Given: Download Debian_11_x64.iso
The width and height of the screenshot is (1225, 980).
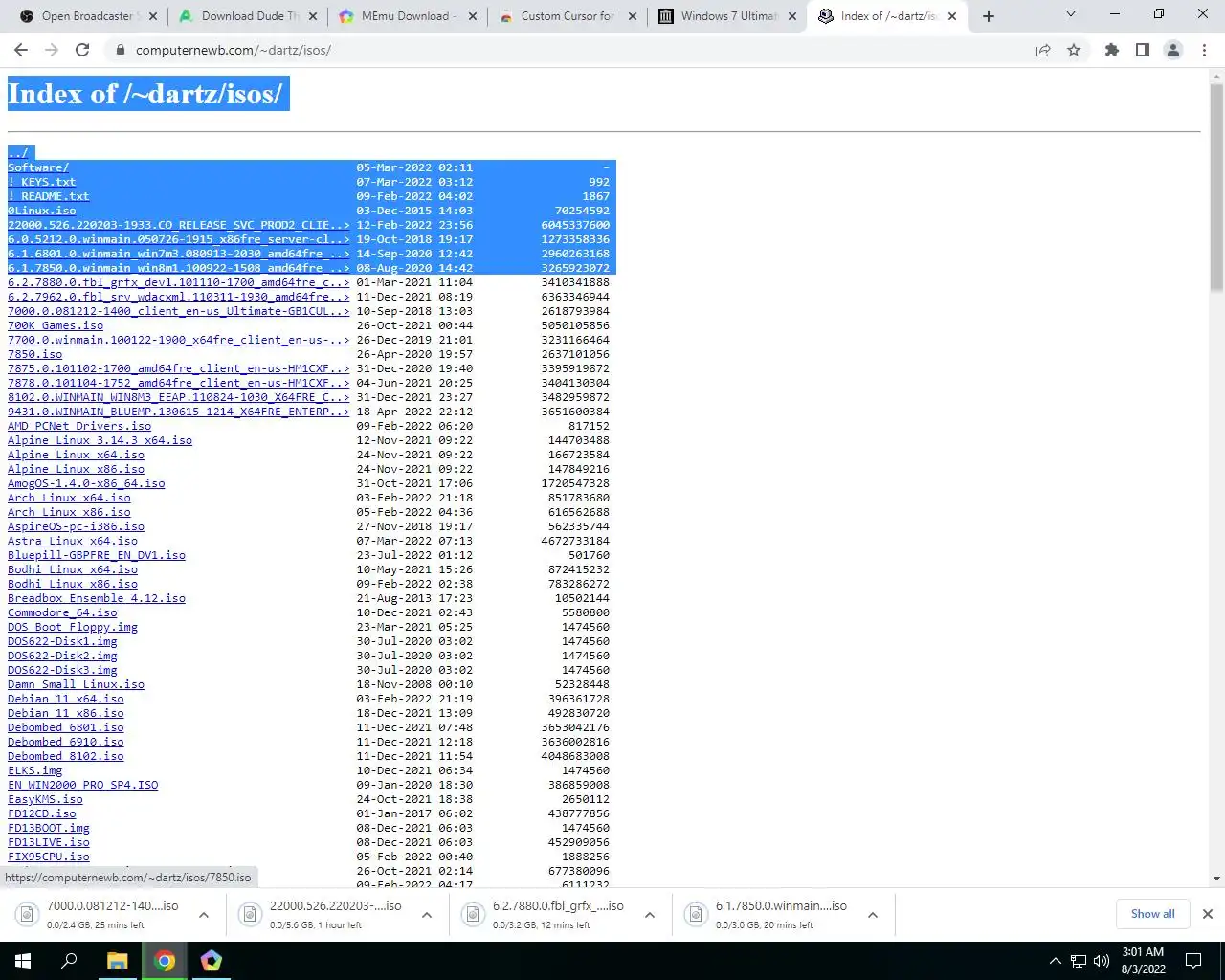Looking at the screenshot, I should 66,699.
